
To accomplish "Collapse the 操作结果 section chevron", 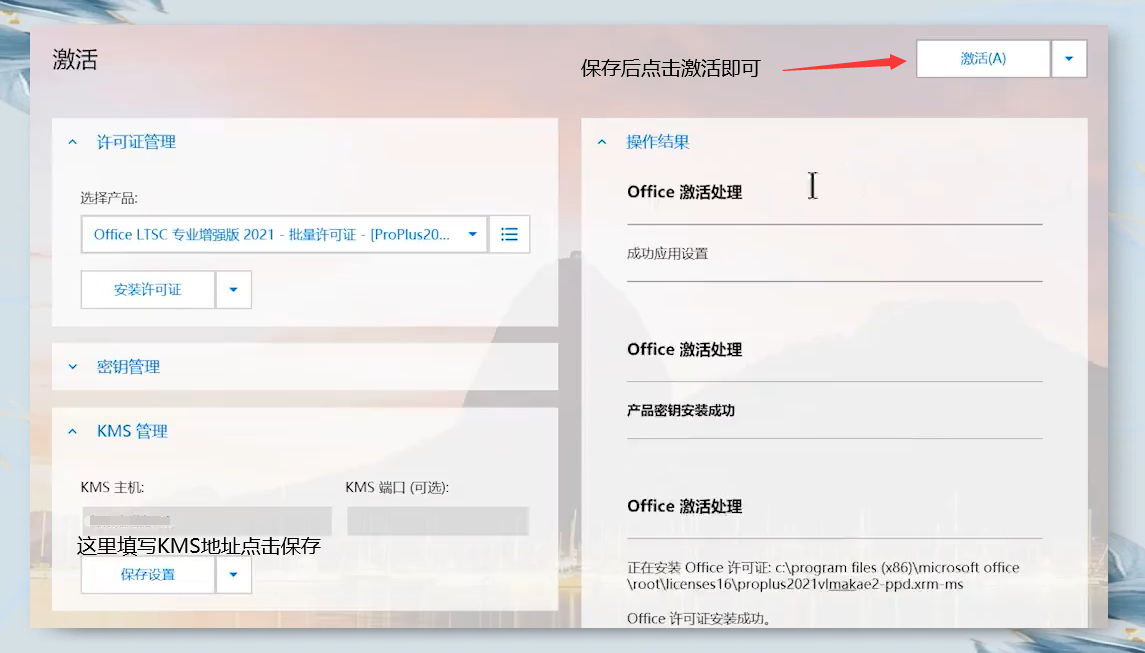I will click(602, 142).
